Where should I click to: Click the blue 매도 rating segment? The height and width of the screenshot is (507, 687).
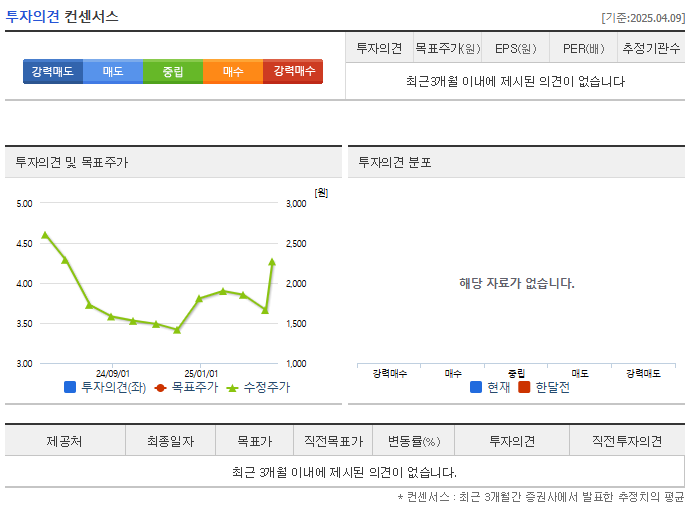pos(113,71)
